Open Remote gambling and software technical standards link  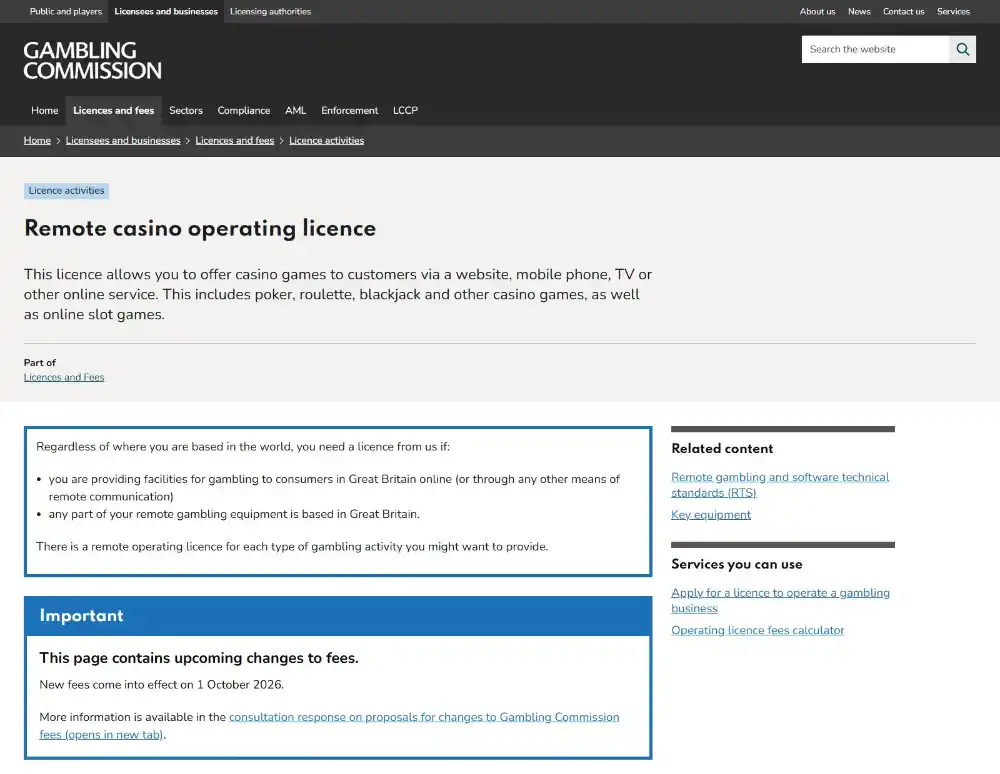coord(780,485)
